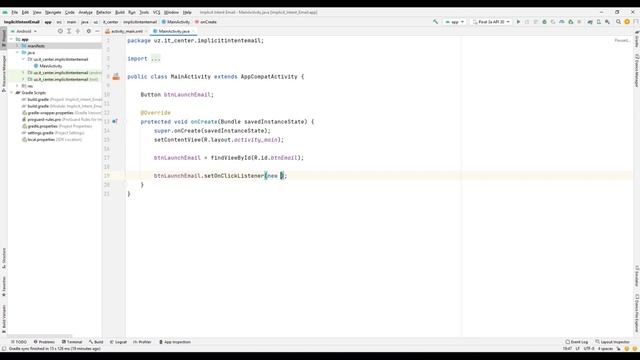Open the Problems tool window button
The height and width of the screenshot is (360, 640).
pyautogui.click(x=44, y=342)
